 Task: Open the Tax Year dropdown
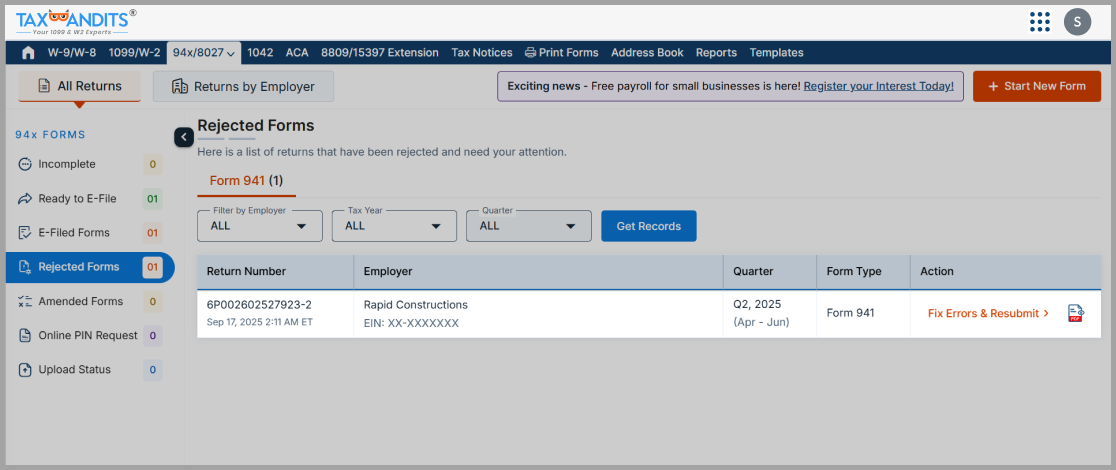[394, 226]
